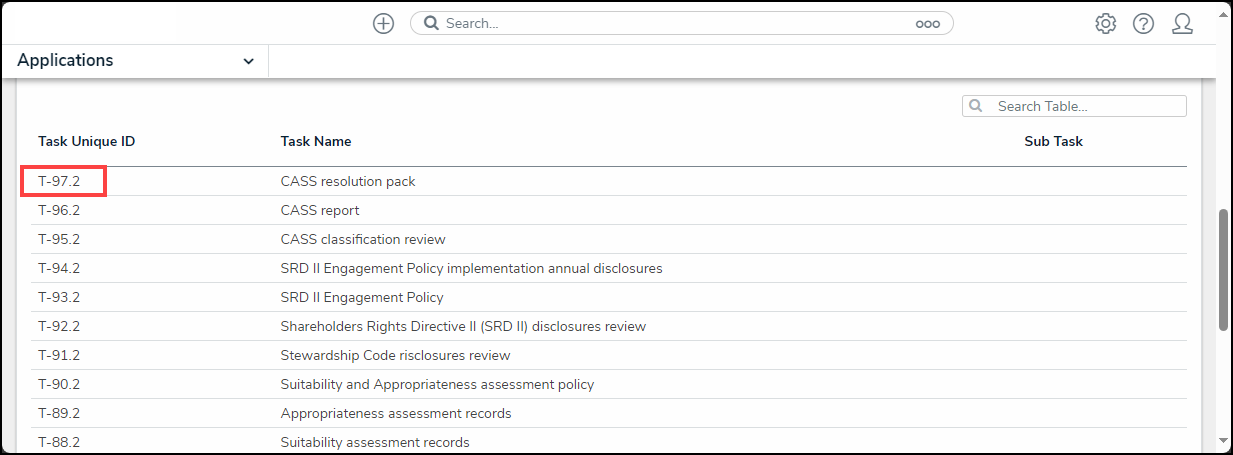This screenshot has height=455, width=1233.
Task: Click the scrollbar down arrow
Action: coord(1223,439)
